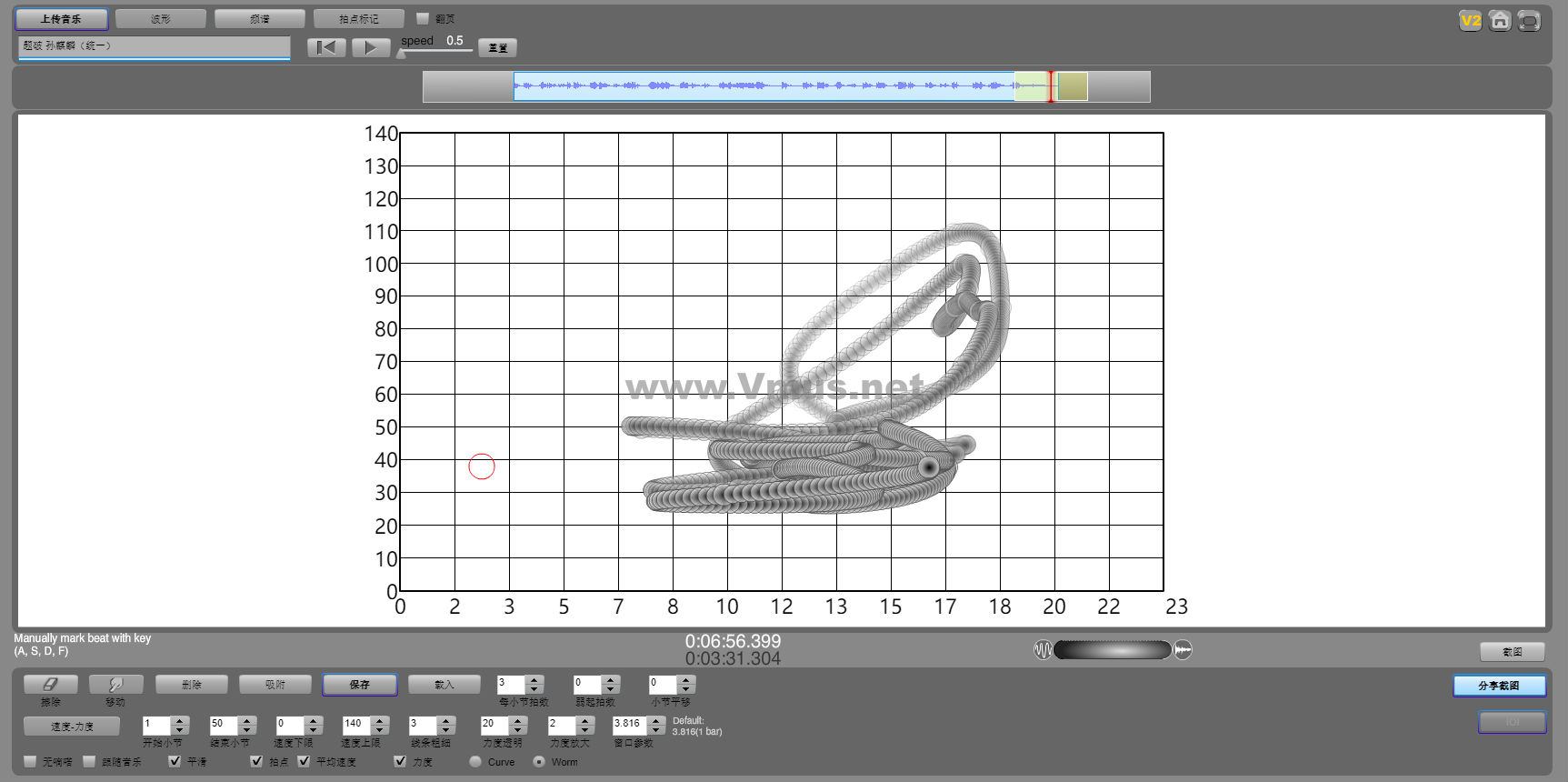Click the 保存 save button
1568x782 pixels.
pyautogui.click(x=360, y=684)
